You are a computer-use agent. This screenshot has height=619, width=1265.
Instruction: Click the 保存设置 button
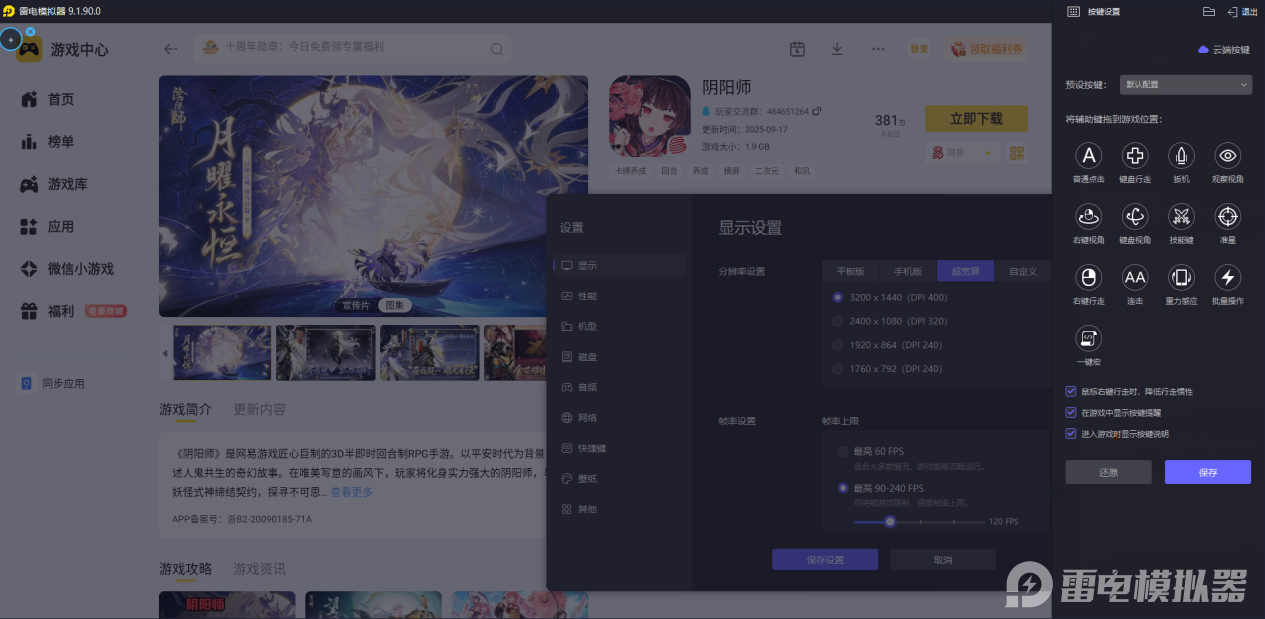click(825, 560)
